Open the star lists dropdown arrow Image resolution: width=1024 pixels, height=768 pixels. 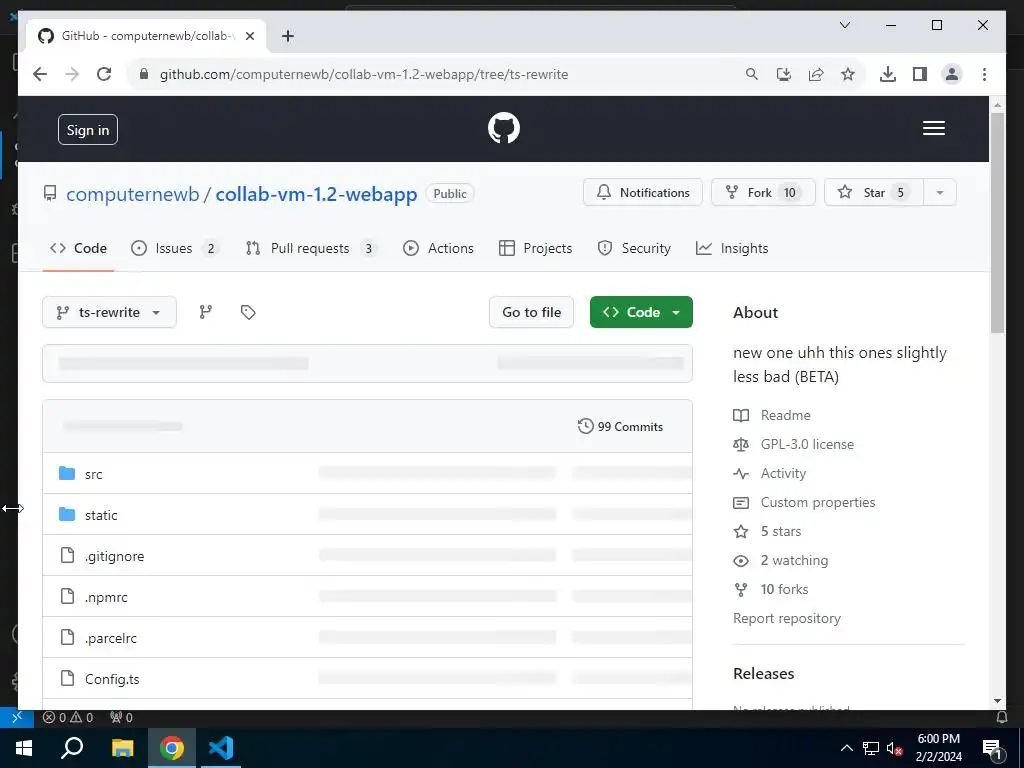click(940, 193)
